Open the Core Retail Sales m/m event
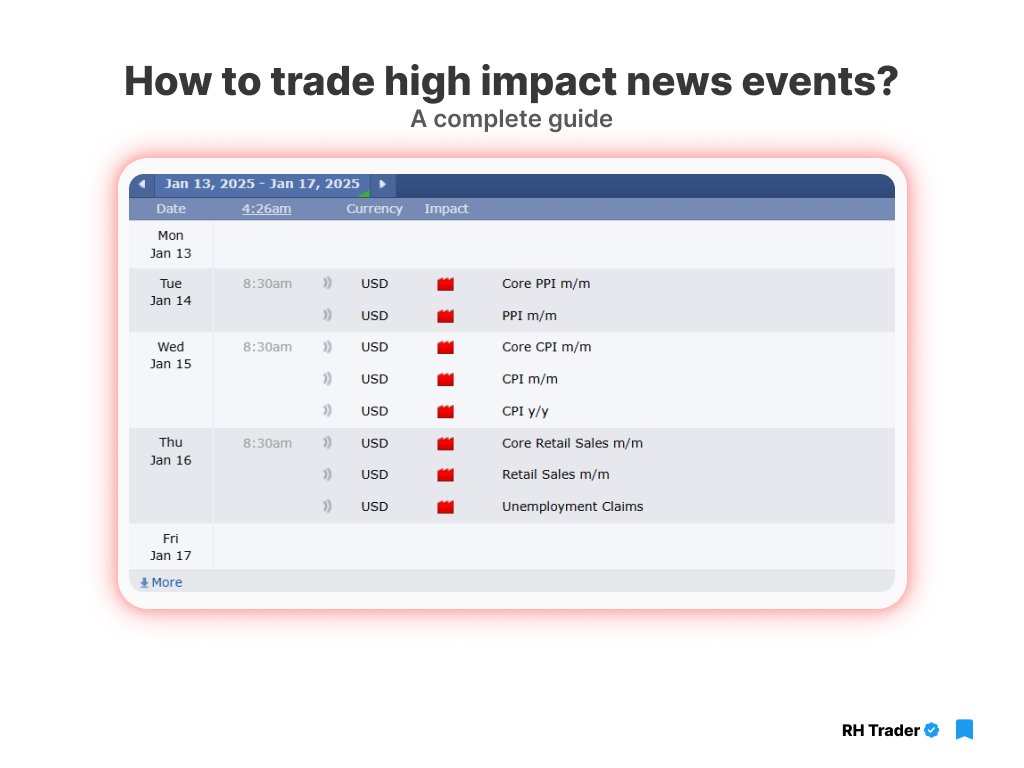 coord(572,443)
